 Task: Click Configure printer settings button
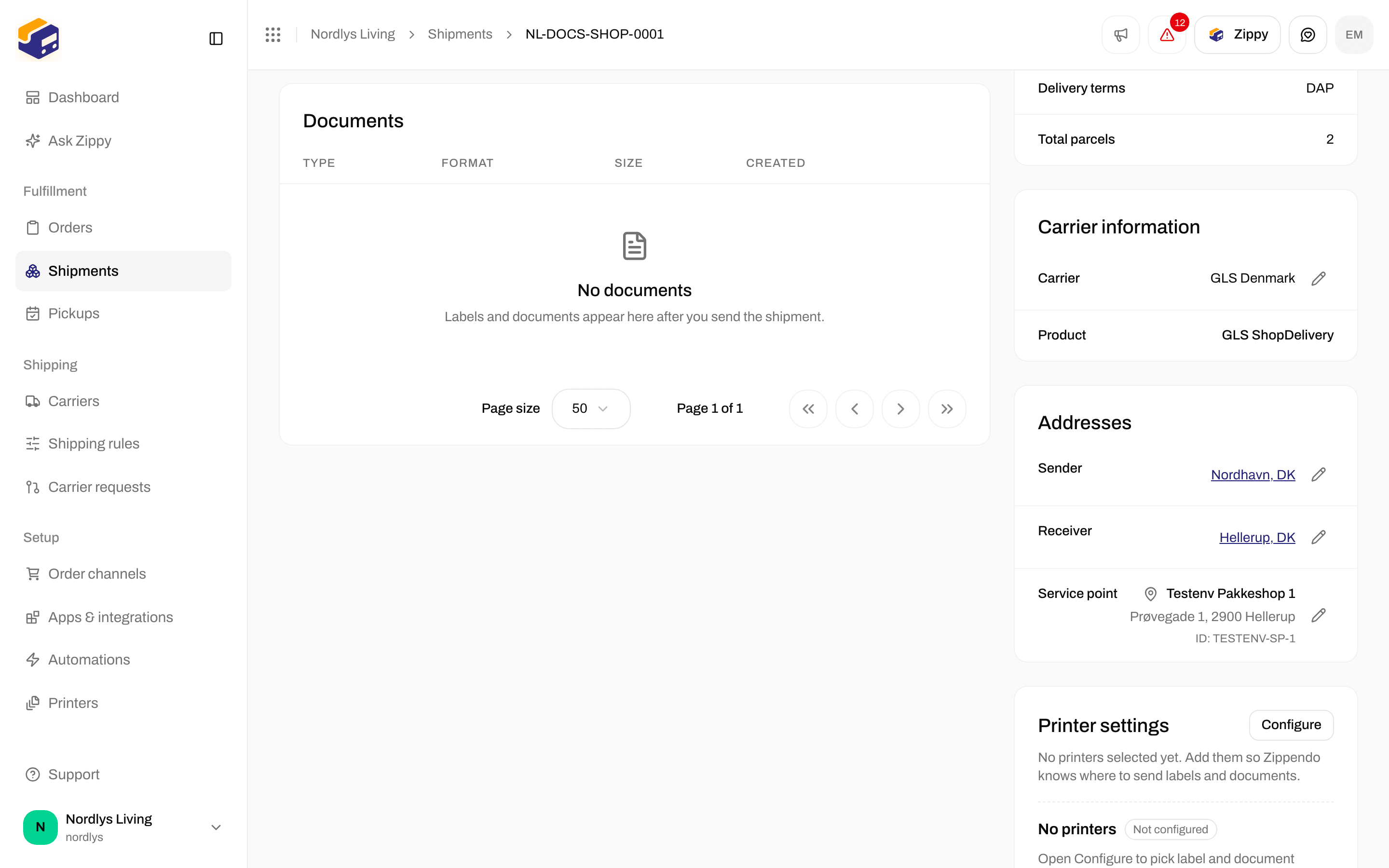pyautogui.click(x=1291, y=725)
